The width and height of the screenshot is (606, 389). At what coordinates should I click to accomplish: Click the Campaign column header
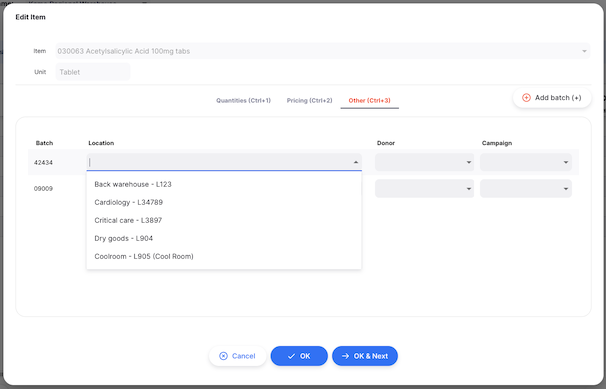click(x=497, y=143)
